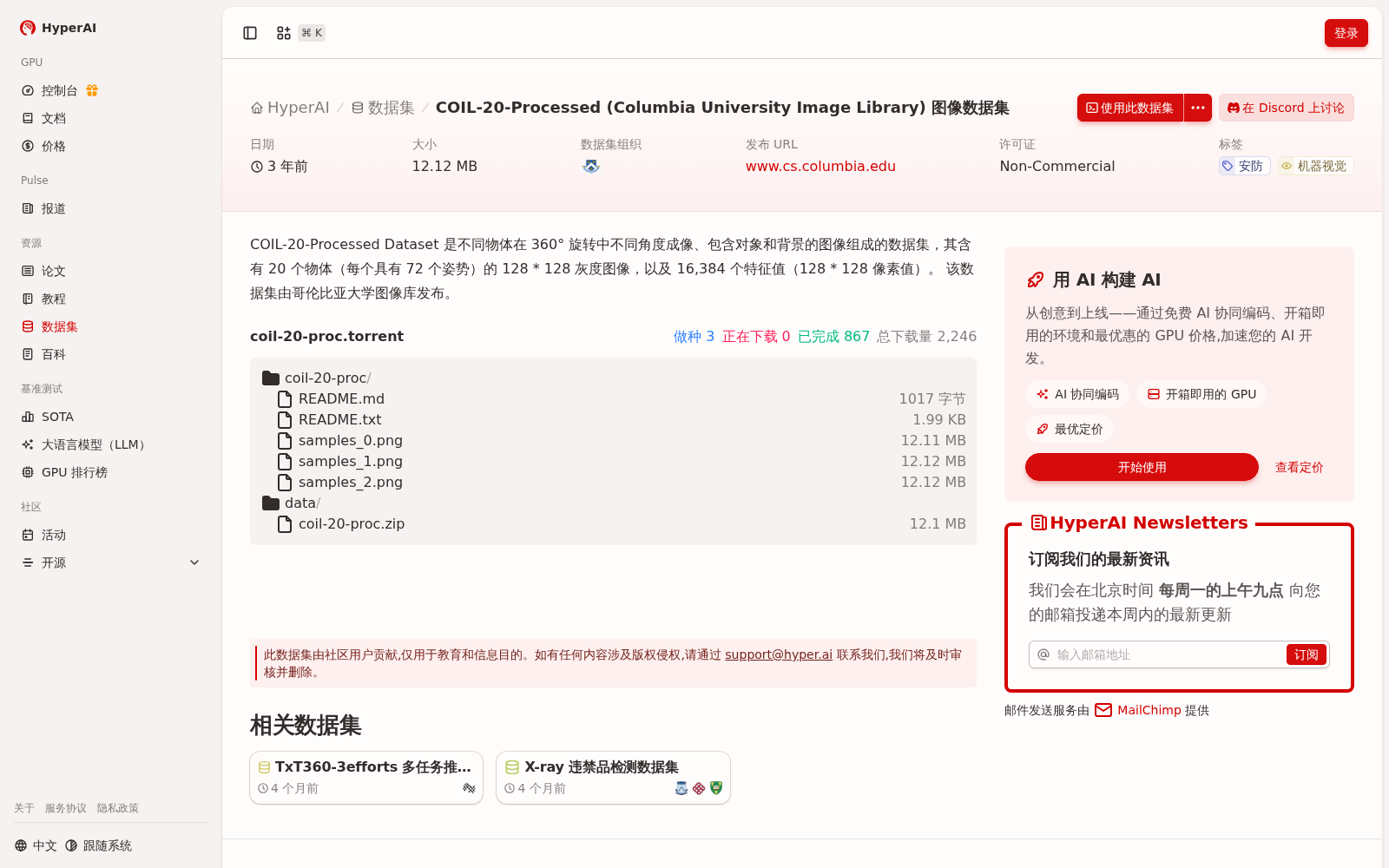Viewport: 1389px width, 868px height.
Task: Click HyperAI breadcrumb link
Action: click(x=291, y=108)
